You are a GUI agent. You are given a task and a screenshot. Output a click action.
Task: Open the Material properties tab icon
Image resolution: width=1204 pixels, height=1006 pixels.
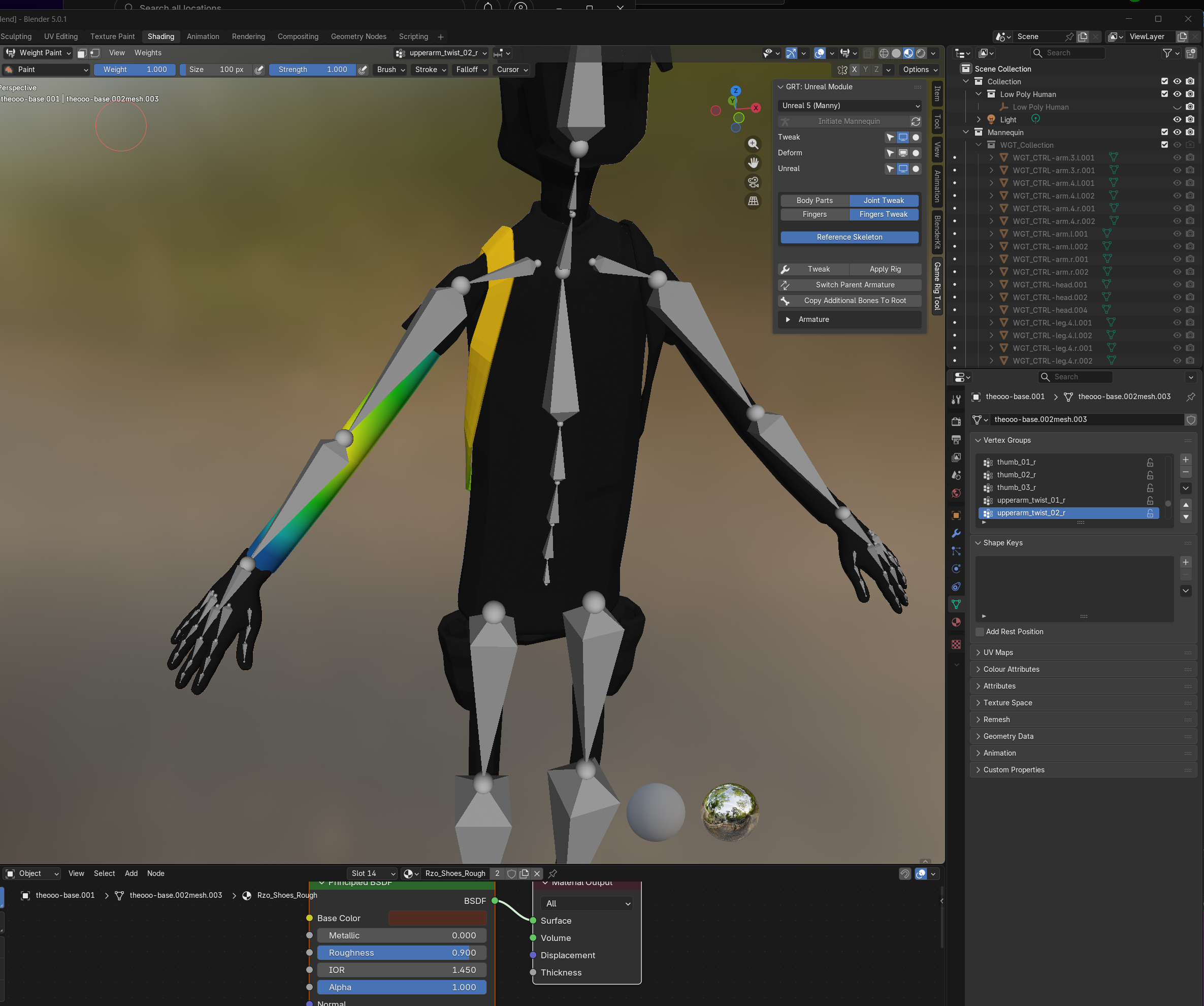click(x=956, y=623)
